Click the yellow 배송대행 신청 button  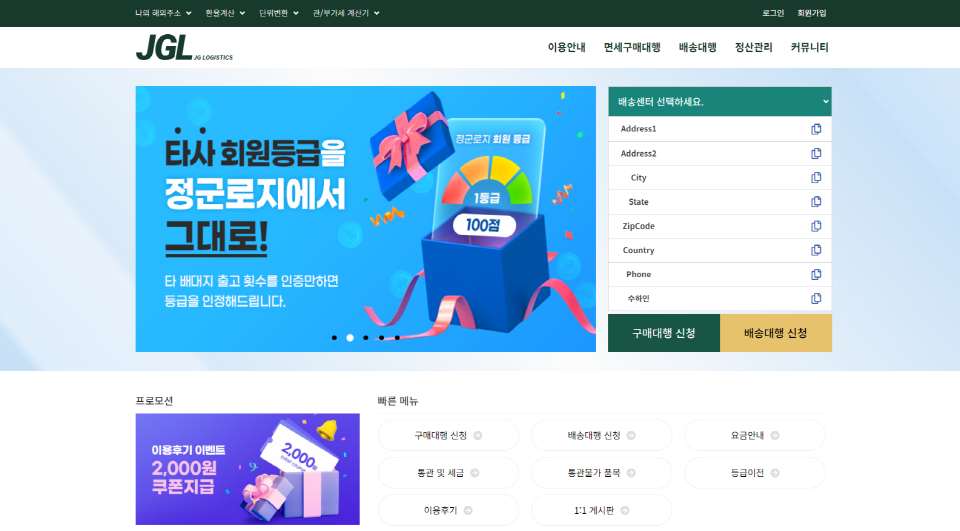776,333
